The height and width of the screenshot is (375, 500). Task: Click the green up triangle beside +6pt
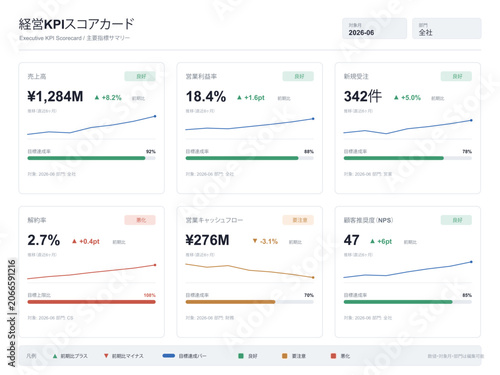[x=372, y=241]
